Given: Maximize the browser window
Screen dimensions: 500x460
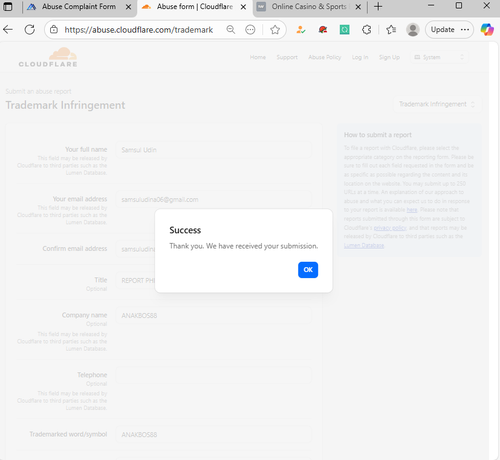Looking at the screenshot, I should (x=459, y=6).
